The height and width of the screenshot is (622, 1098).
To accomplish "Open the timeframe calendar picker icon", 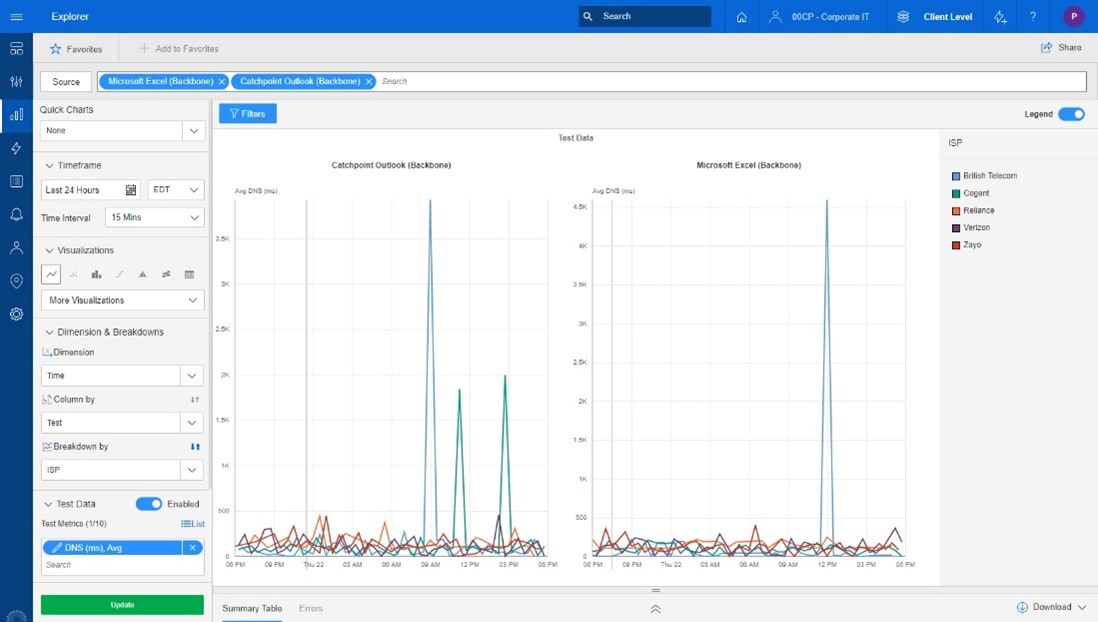I will pyautogui.click(x=130, y=190).
